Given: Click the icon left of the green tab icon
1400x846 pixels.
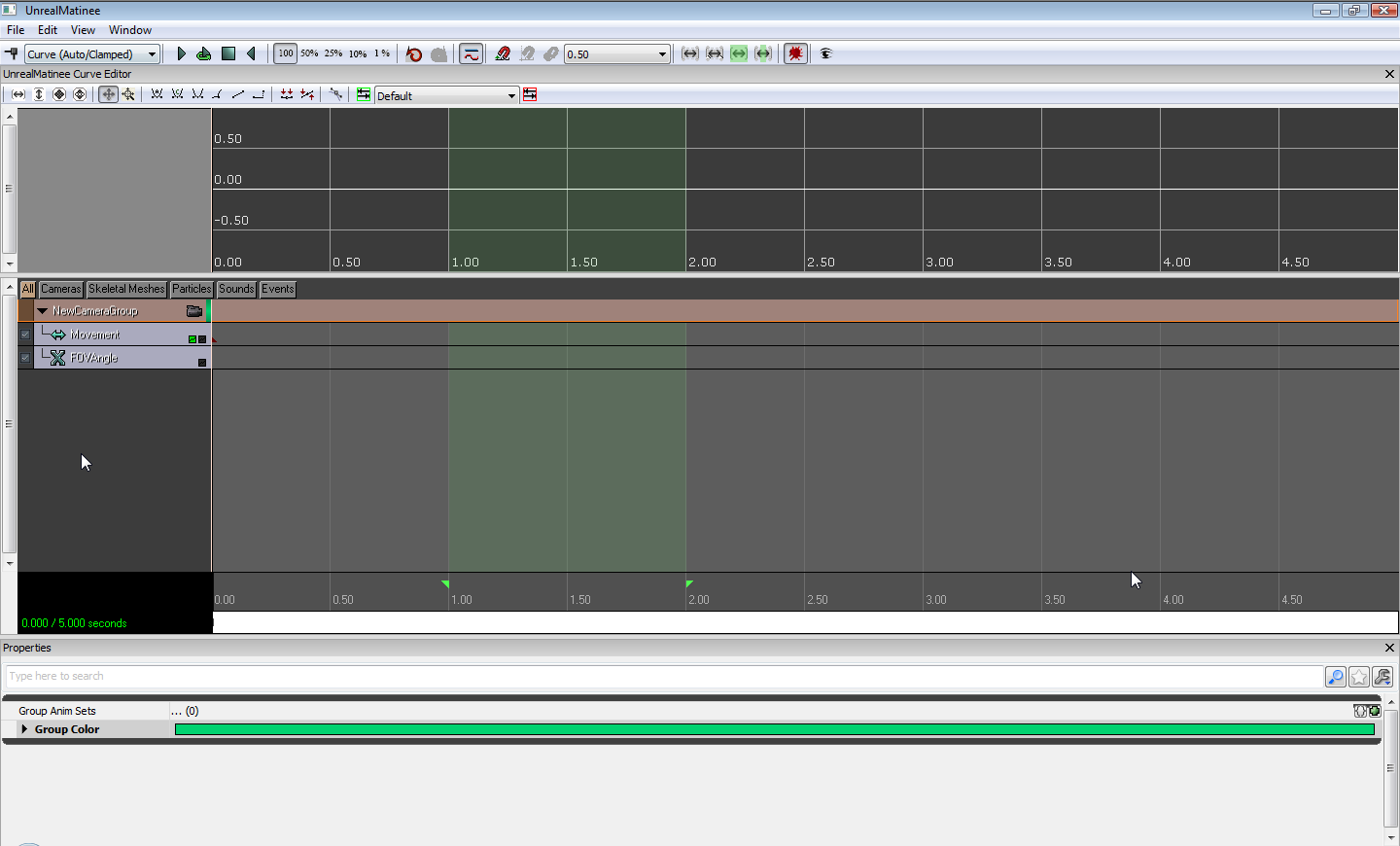Looking at the screenshot, I should pyautogui.click(x=335, y=94).
